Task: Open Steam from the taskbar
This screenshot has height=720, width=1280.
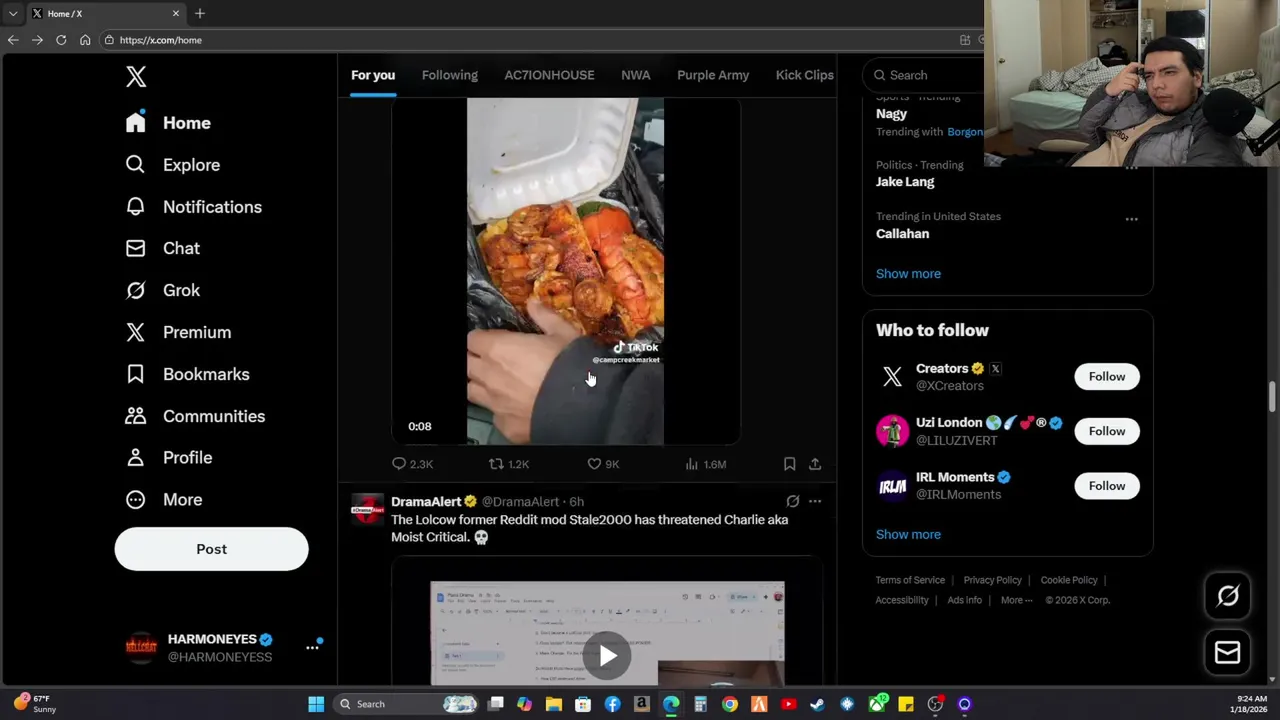Action: pyautogui.click(x=818, y=704)
